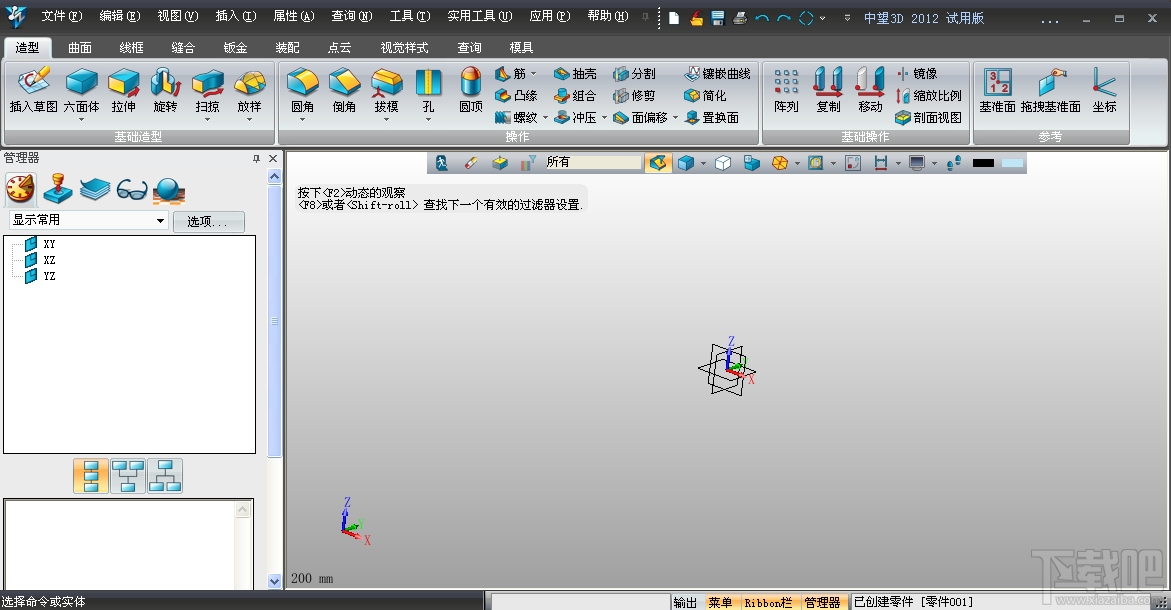Open the layers stack manager icon
1171x610 pixels.
click(95, 188)
